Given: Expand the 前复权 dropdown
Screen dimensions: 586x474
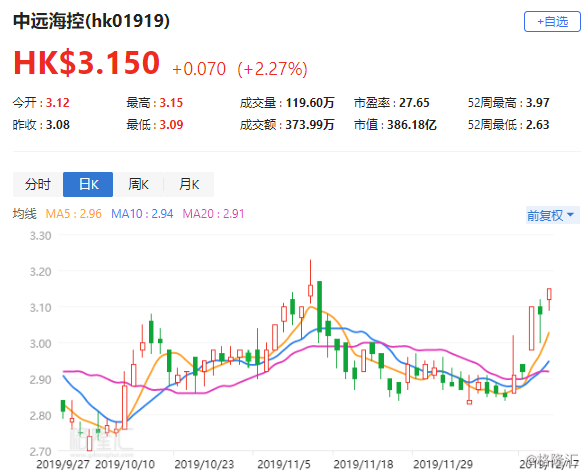Looking at the screenshot, I should point(552,215).
